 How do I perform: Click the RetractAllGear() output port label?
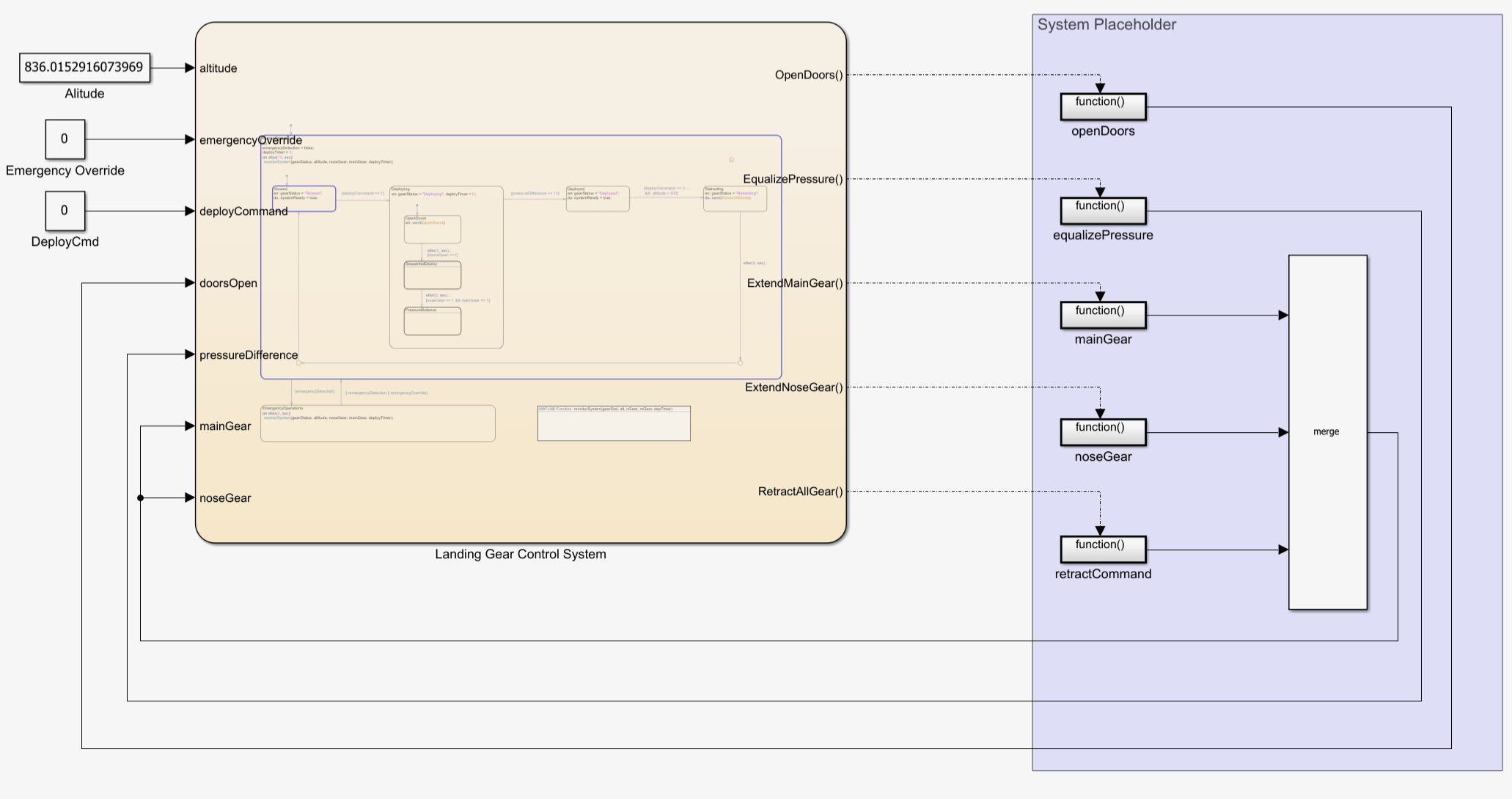[800, 492]
